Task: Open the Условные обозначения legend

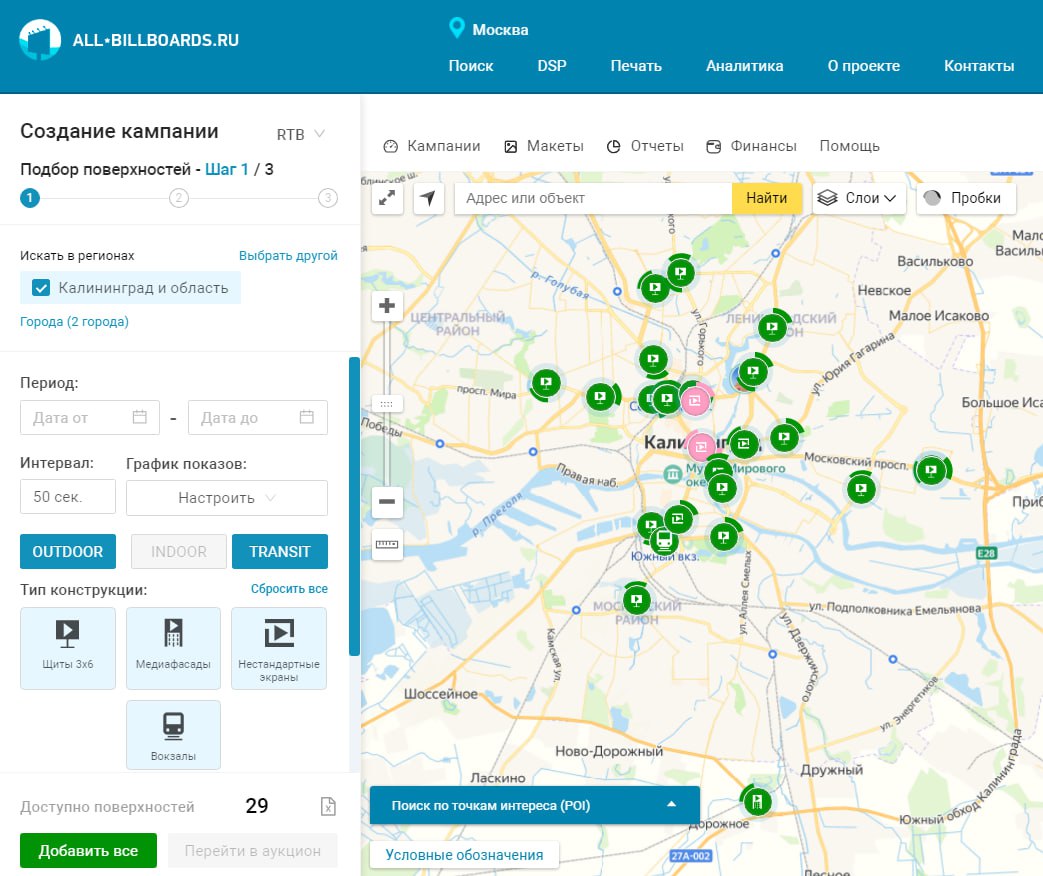Action: (464, 855)
